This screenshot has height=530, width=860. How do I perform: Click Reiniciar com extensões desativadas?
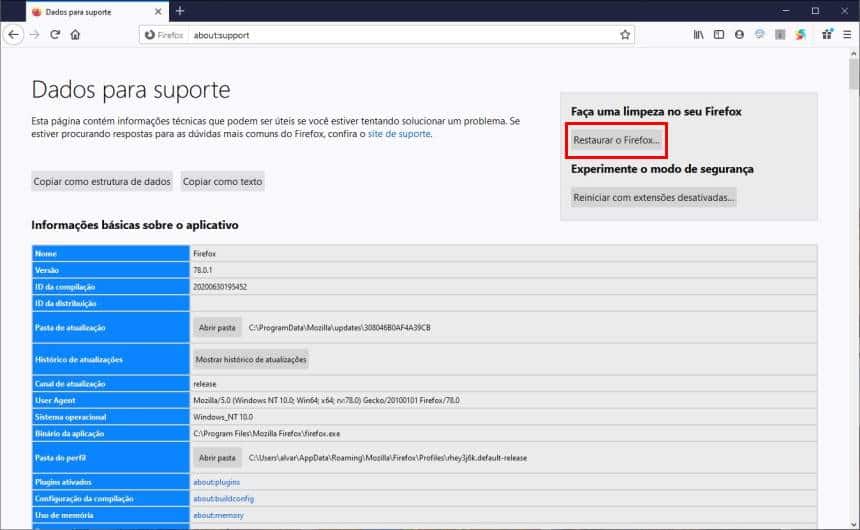pos(653,198)
